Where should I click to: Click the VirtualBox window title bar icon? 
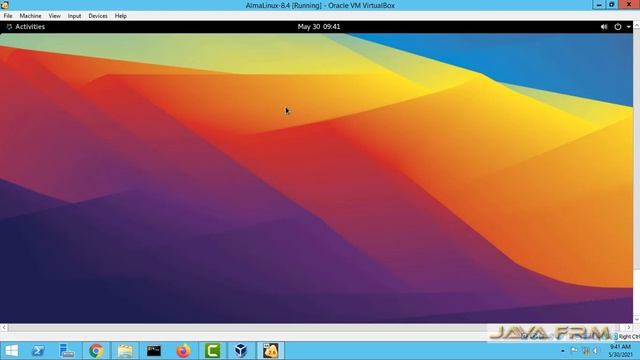pos(5,5)
